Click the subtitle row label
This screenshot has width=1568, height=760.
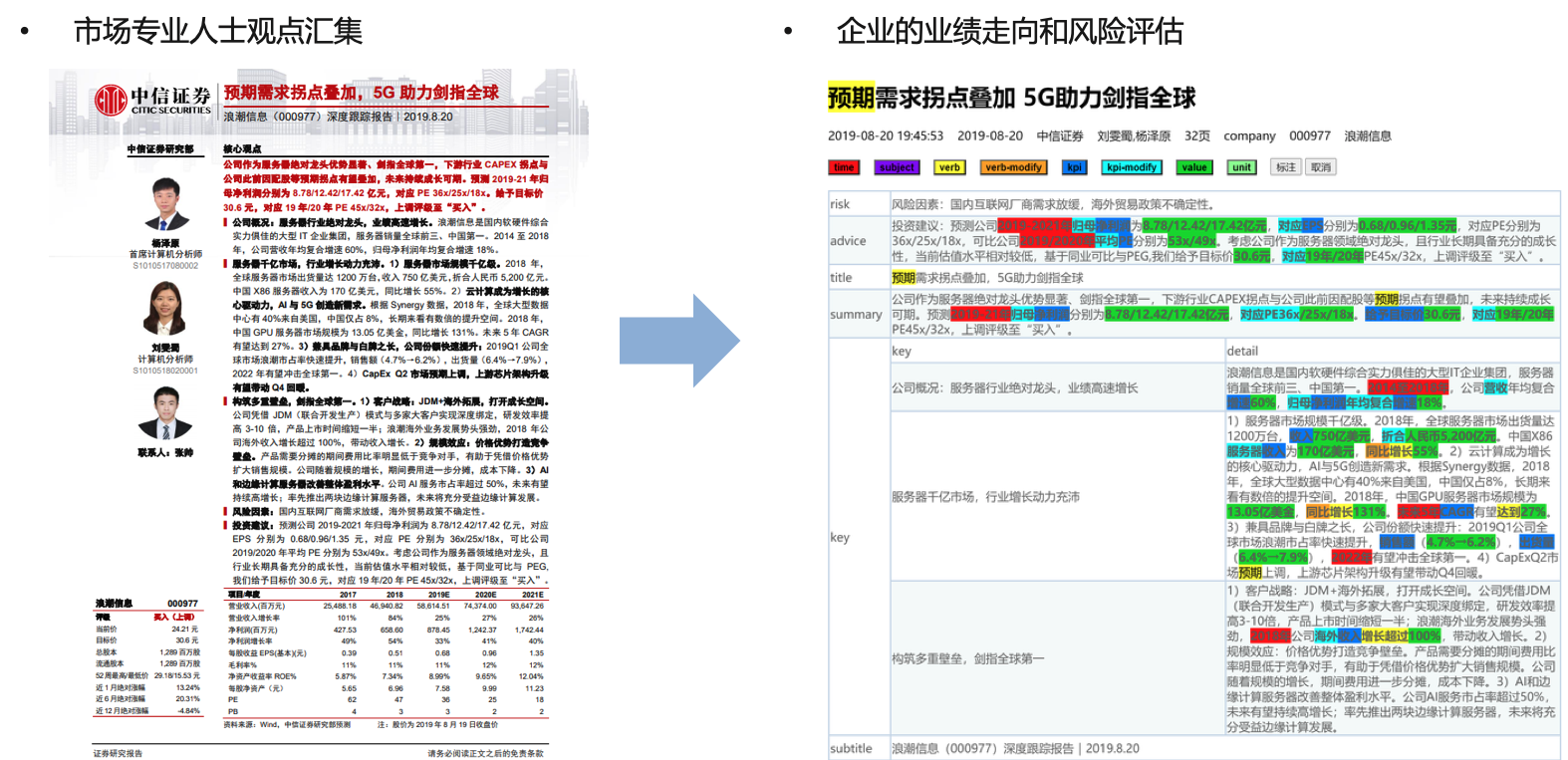(x=851, y=748)
